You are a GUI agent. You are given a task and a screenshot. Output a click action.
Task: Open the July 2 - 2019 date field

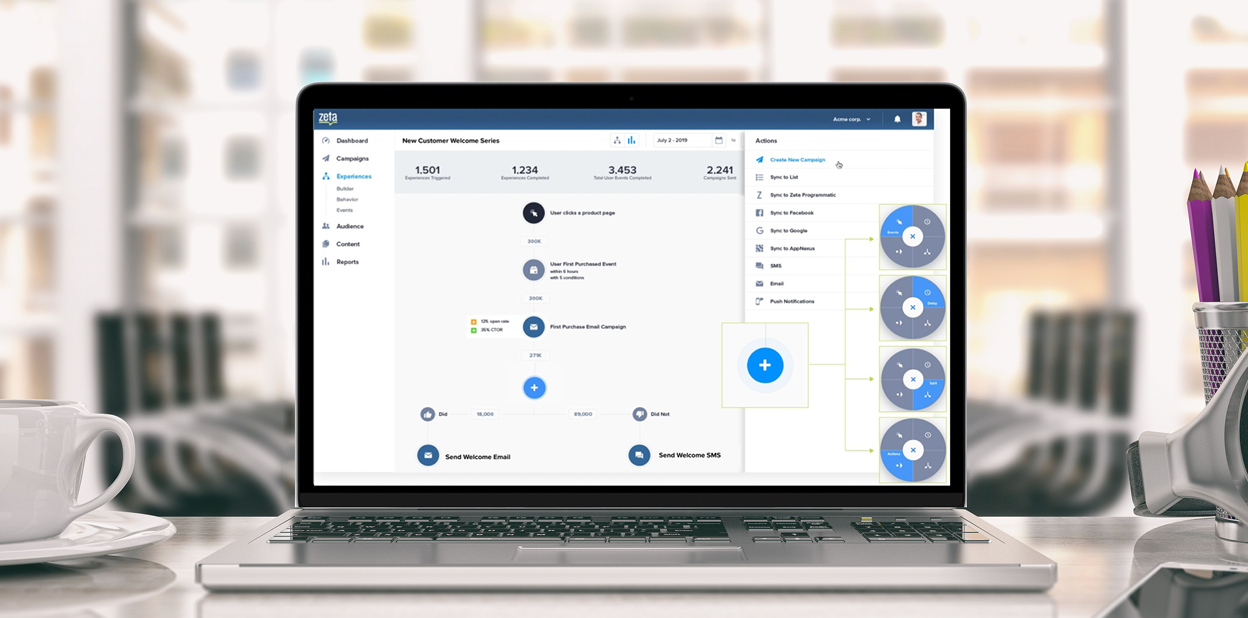(680, 141)
